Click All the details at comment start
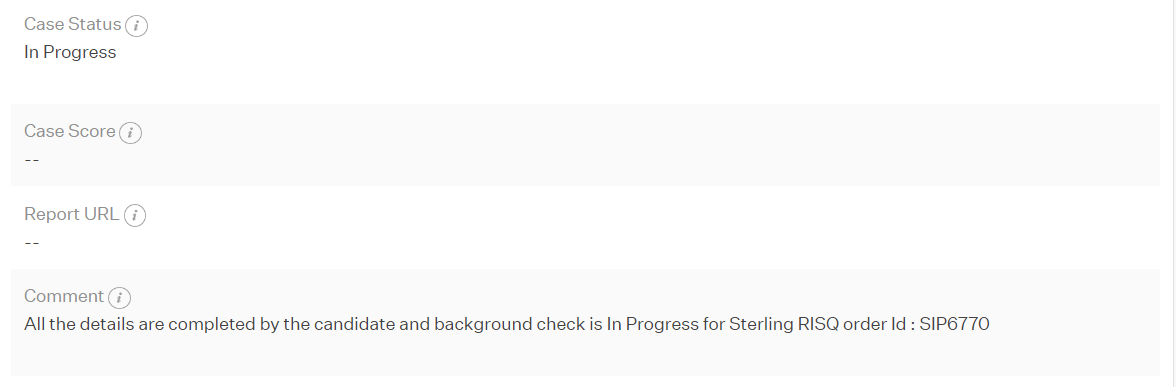 tap(73, 324)
